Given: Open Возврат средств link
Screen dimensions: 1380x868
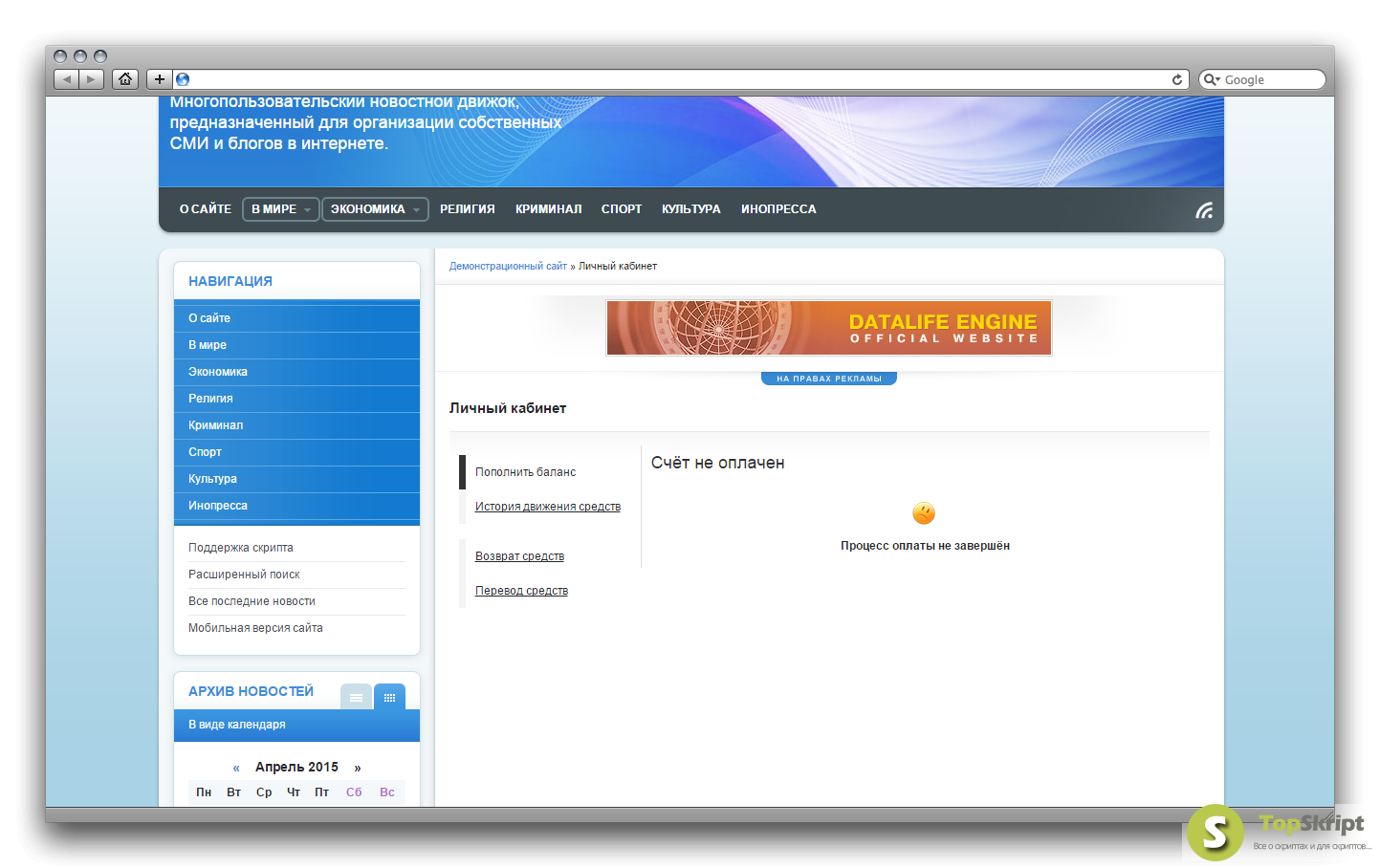Looking at the screenshot, I should [519, 556].
